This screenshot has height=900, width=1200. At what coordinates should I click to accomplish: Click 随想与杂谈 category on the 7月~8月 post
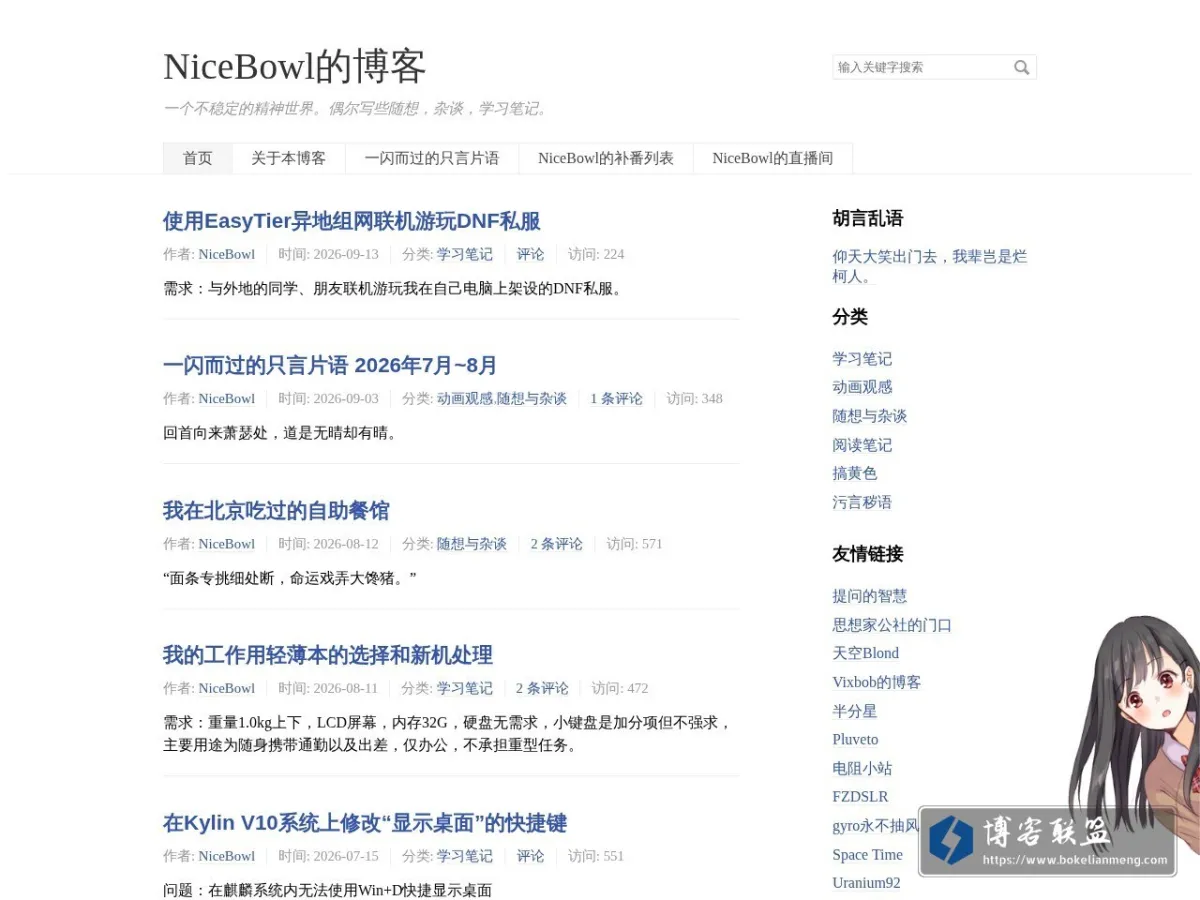(532, 398)
